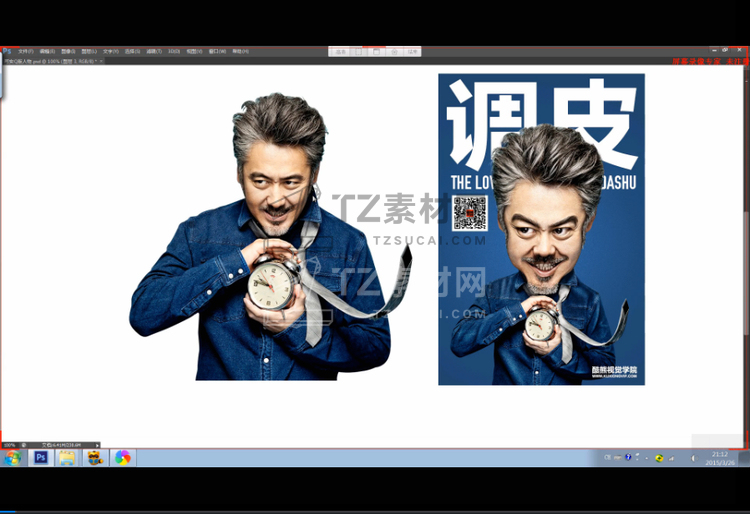Minimize the Photoshop window
The width and height of the screenshot is (750, 514).
(714, 50)
